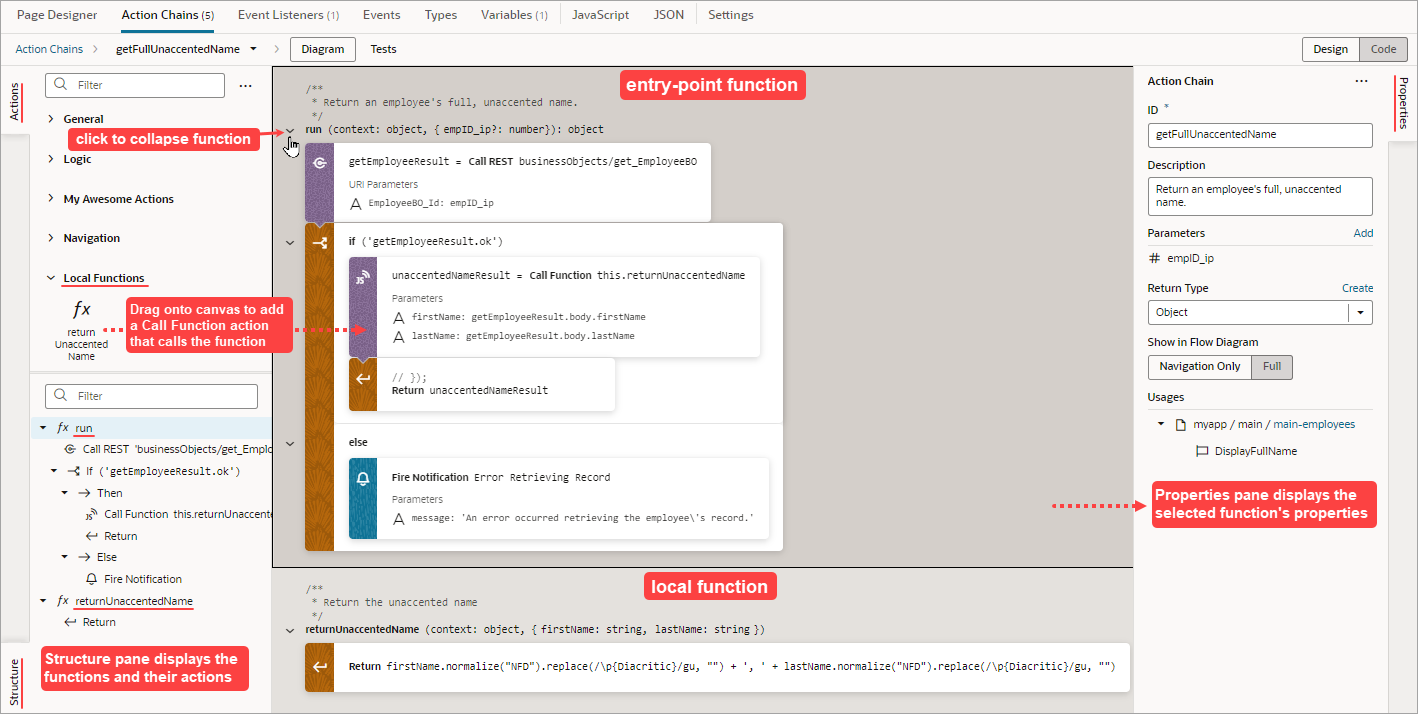Click Add next to Parameters

tap(1363, 232)
